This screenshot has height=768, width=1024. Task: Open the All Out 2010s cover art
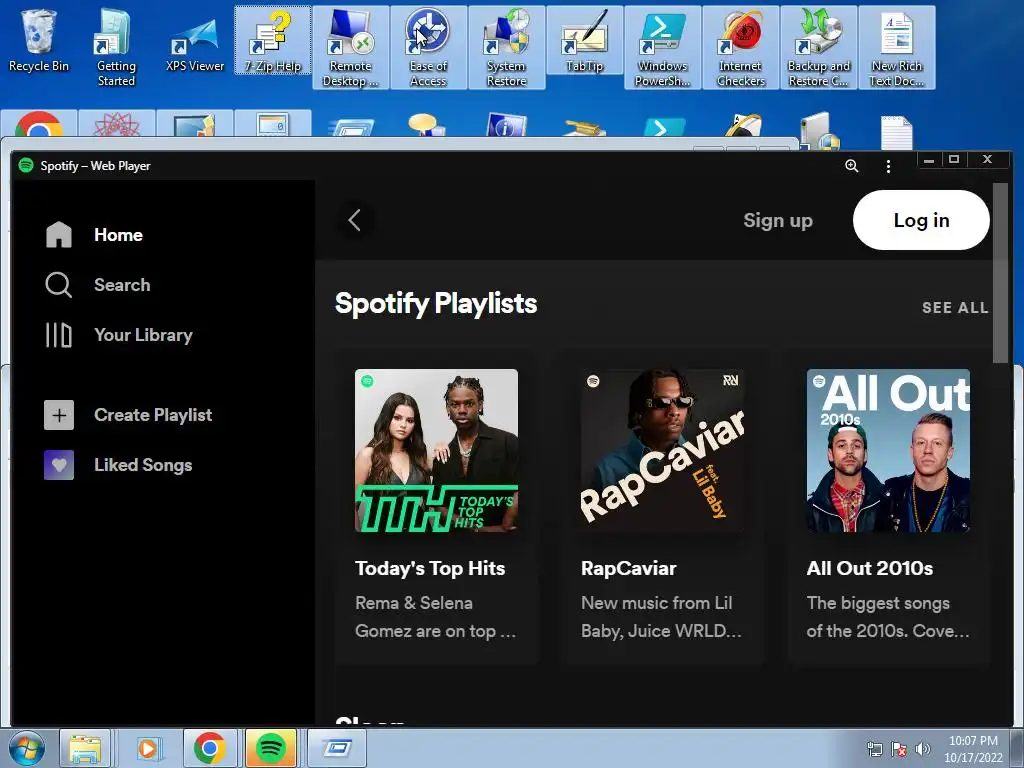pos(888,451)
